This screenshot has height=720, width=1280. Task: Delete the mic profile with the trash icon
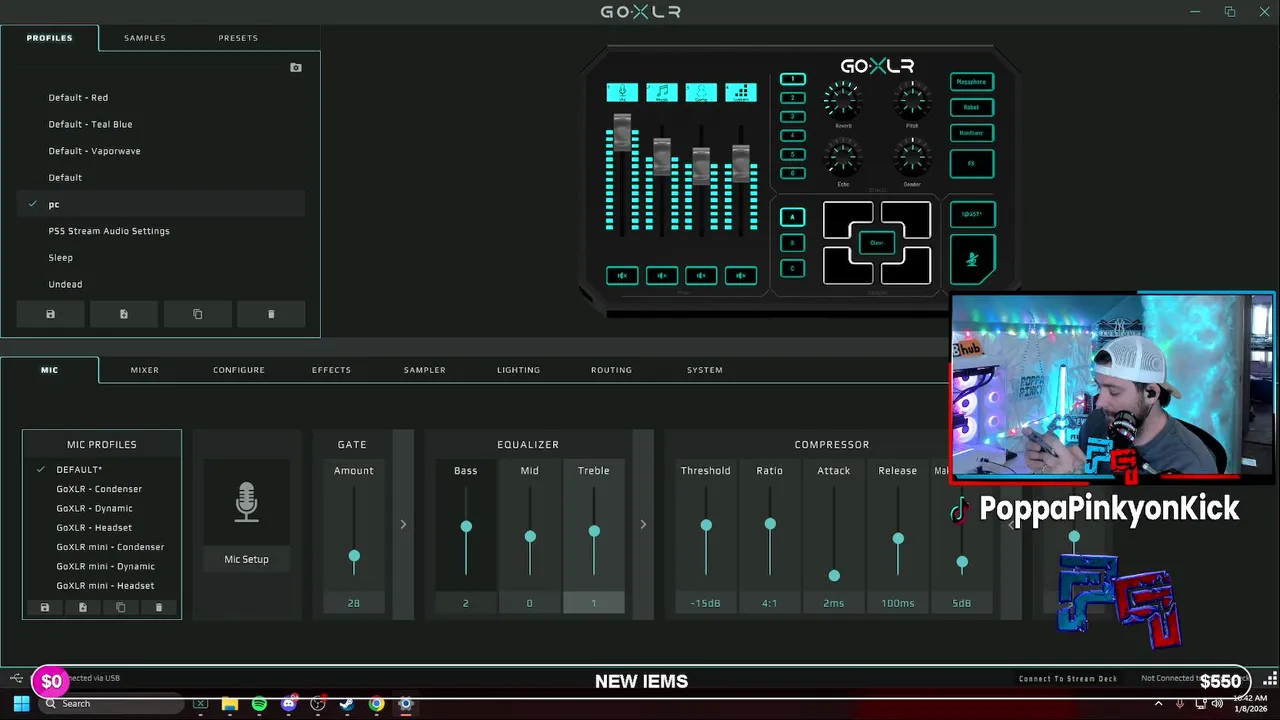(x=158, y=607)
